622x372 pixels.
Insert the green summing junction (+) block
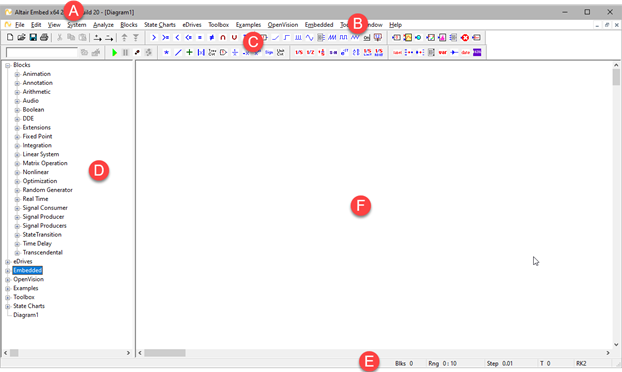coord(189,52)
